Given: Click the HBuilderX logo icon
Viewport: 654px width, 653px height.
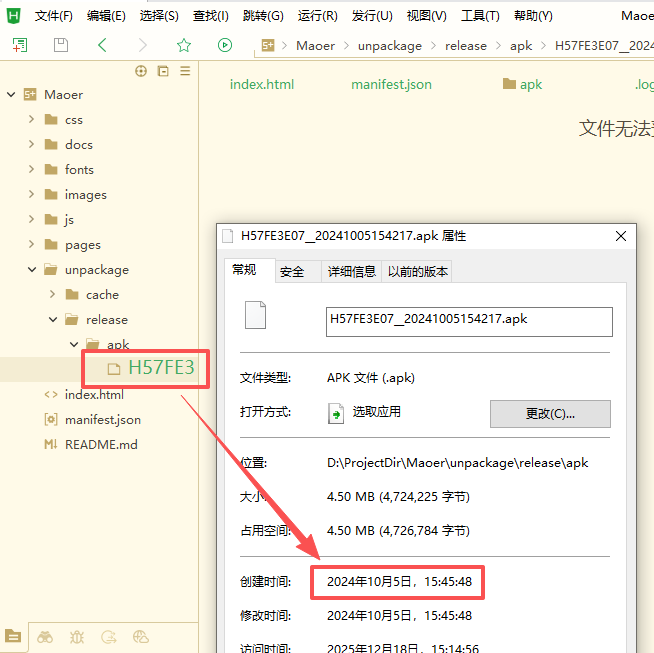Looking at the screenshot, I should pyautogui.click(x=13, y=16).
